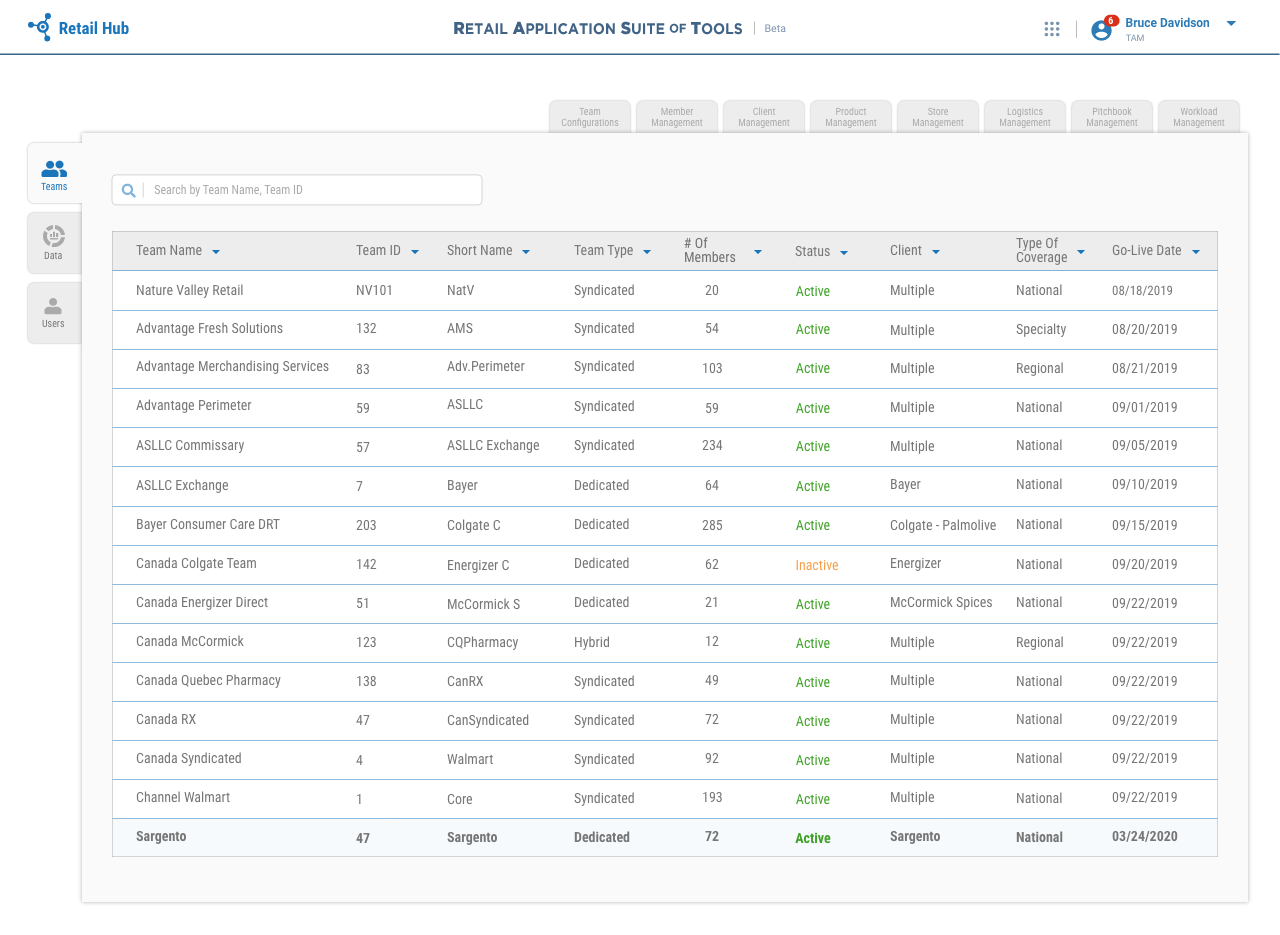The height and width of the screenshot is (935, 1280).
Task: Click short name CQPharmacy
Action: (x=483, y=643)
